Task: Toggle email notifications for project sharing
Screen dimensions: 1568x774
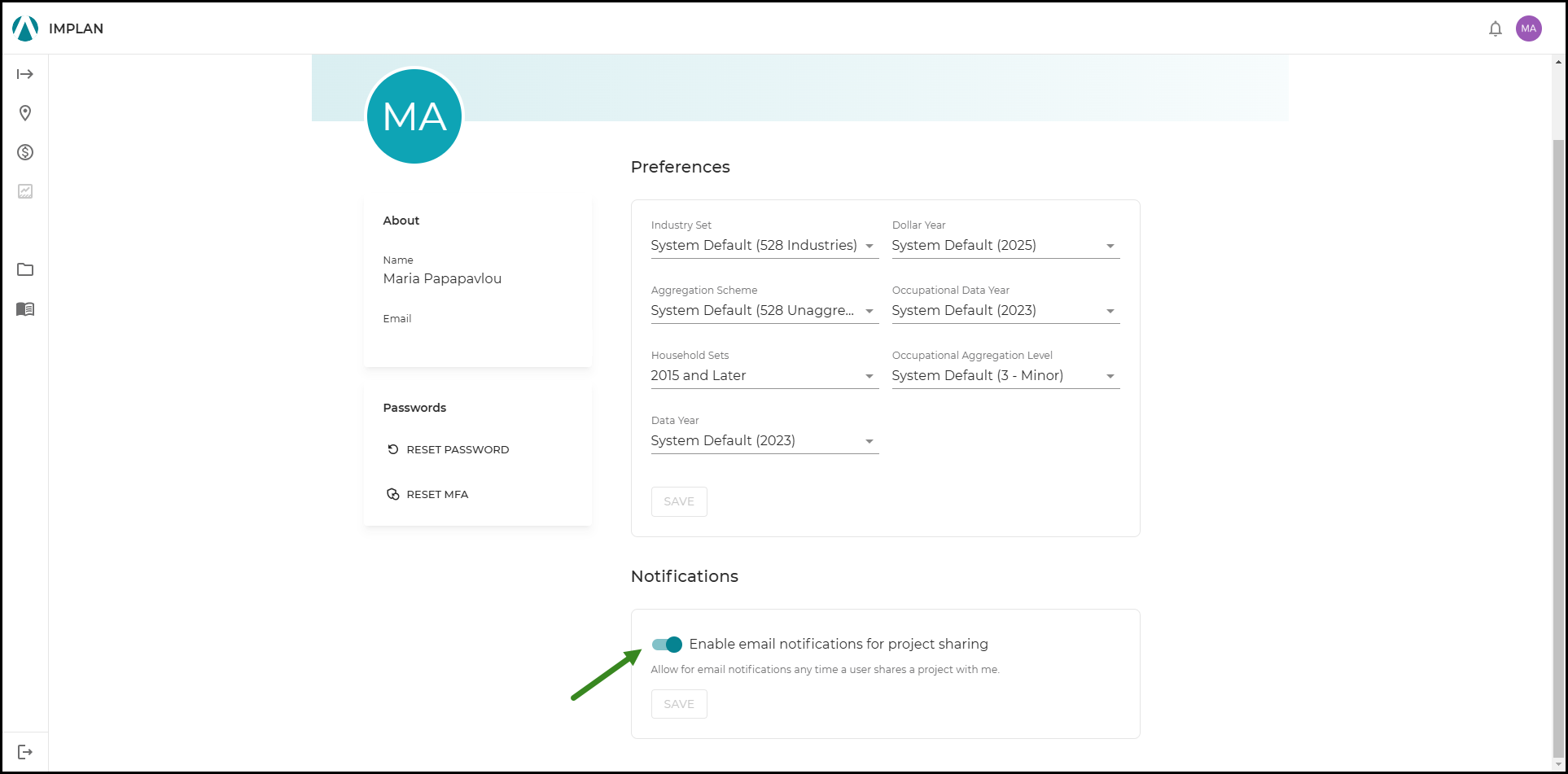Action: 667,645
